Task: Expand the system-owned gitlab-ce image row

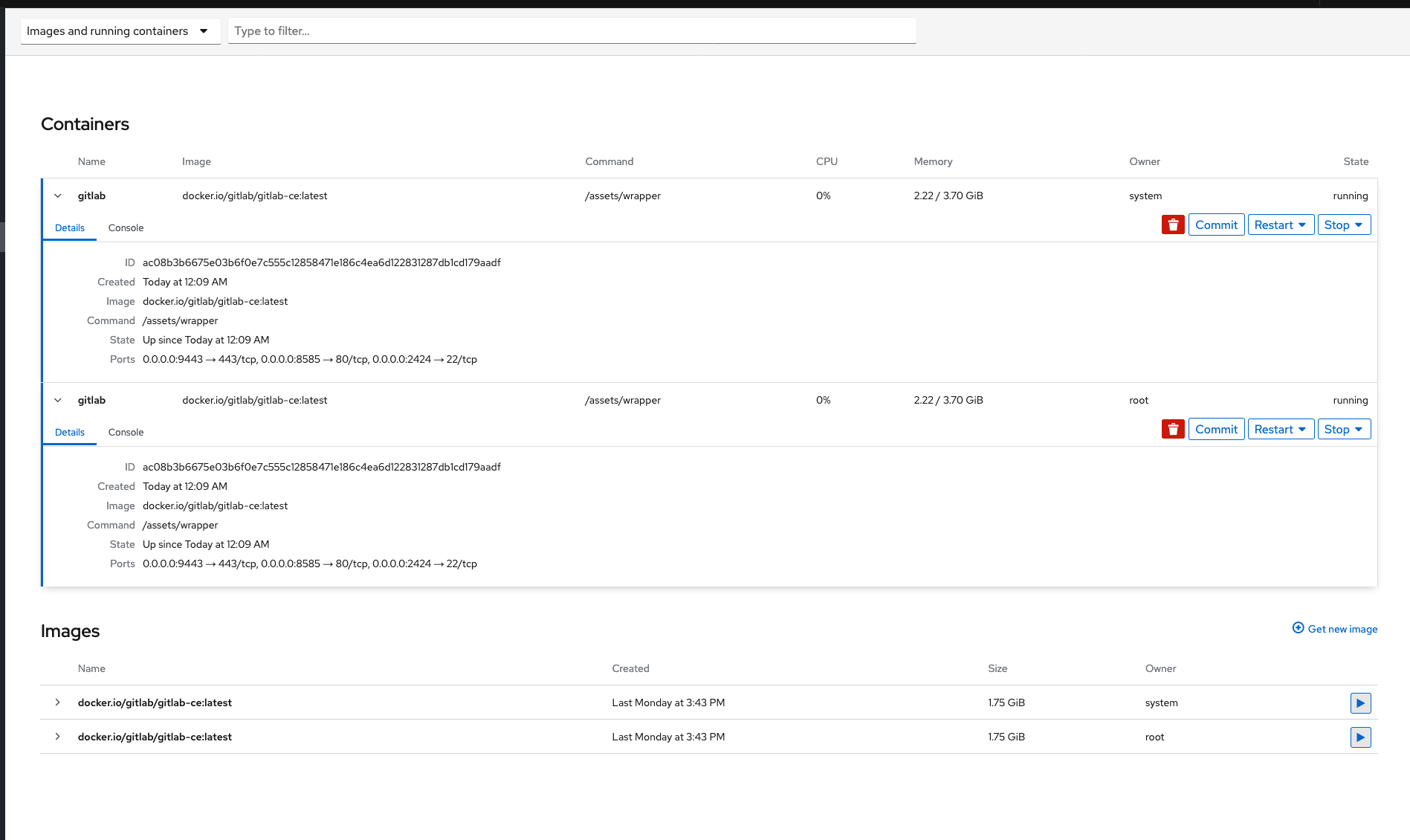Action: [57, 702]
